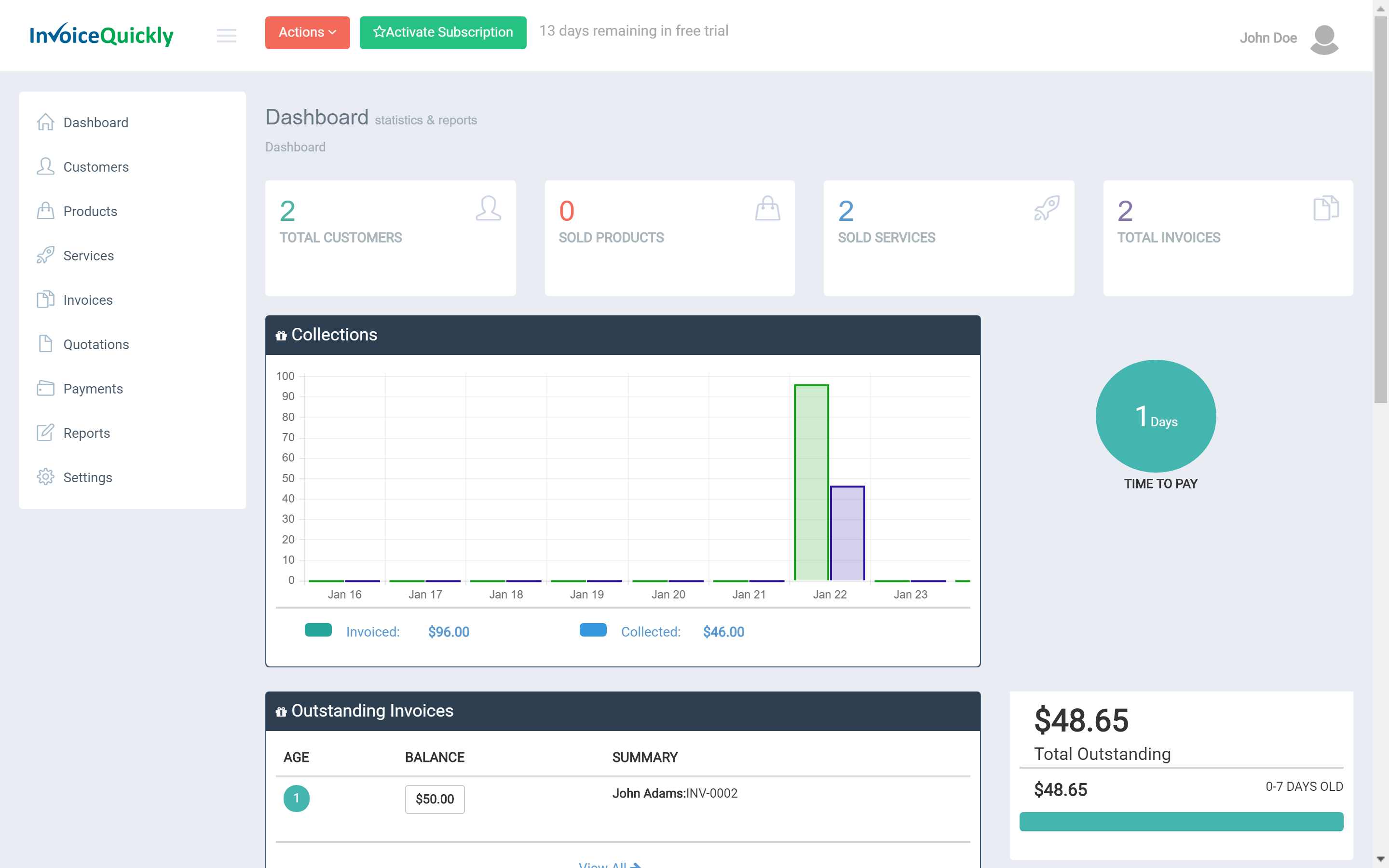Click the Payments wallet icon in sidebar
The width and height of the screenshot is (1389, 868).
(x=45, y=389)
